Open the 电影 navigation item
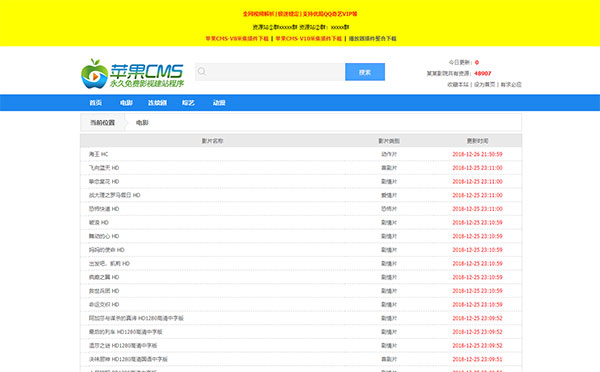This screenshot has height=372, width=600. pyautogui.click(x=126, y=103)
